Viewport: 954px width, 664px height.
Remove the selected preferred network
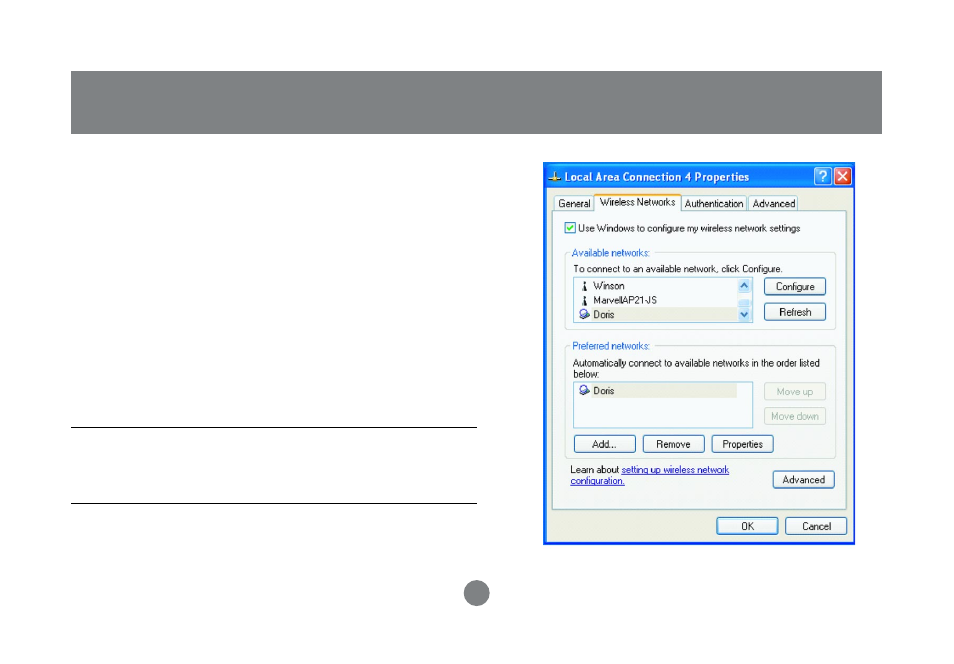(673, 444)
